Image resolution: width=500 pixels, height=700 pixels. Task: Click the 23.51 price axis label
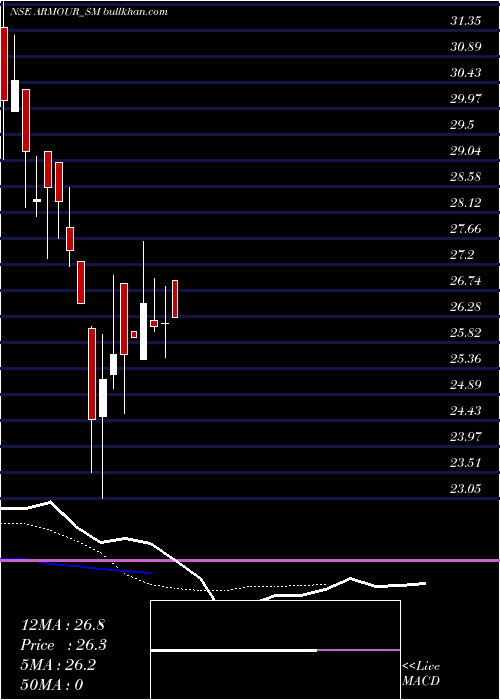point(466,462)
